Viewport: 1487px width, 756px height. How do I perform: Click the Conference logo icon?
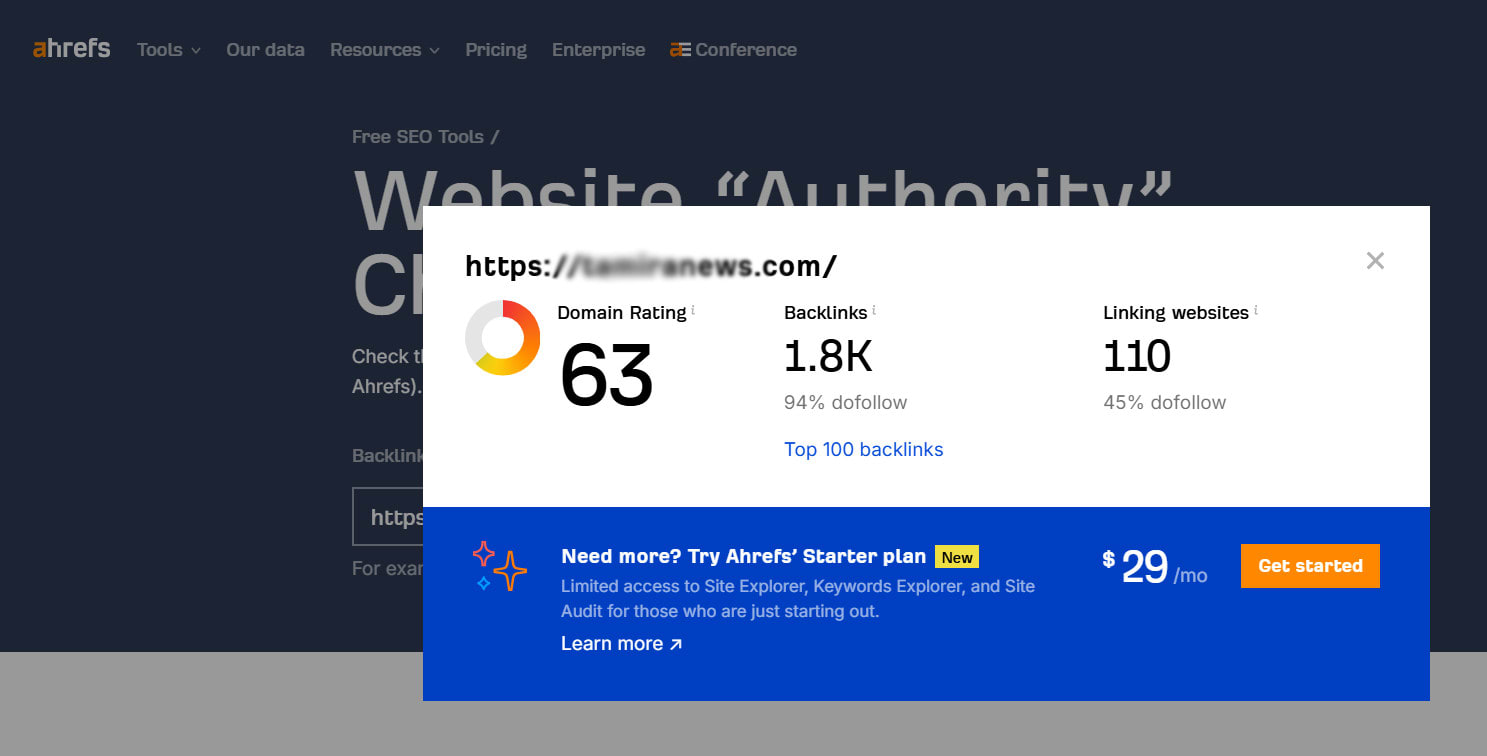pyautogui.click(x=681, y=48)
